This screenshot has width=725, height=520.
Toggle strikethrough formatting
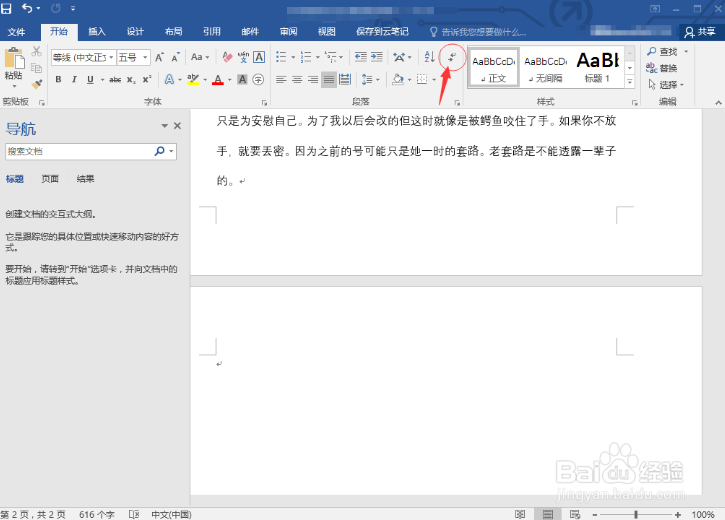tap(115, 80)
